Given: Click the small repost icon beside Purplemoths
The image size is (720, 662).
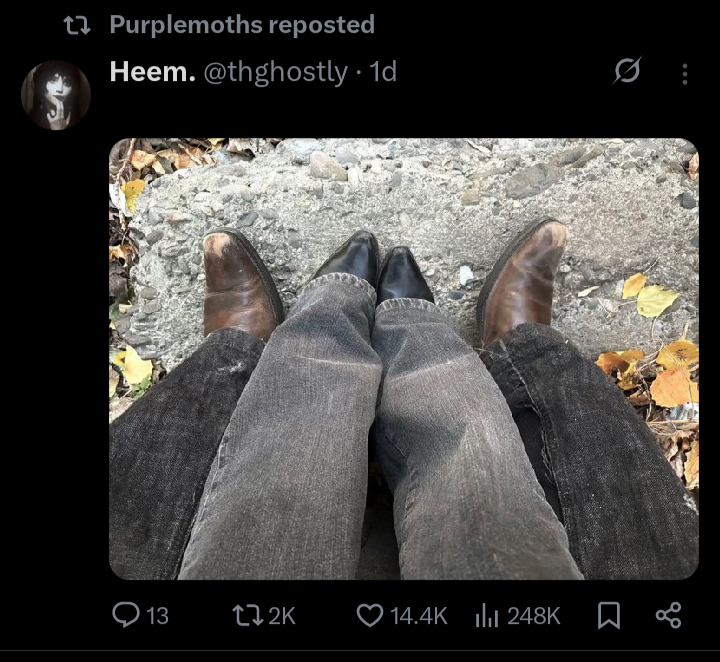Looking at the screenshot, I should (x=77, y=25).
